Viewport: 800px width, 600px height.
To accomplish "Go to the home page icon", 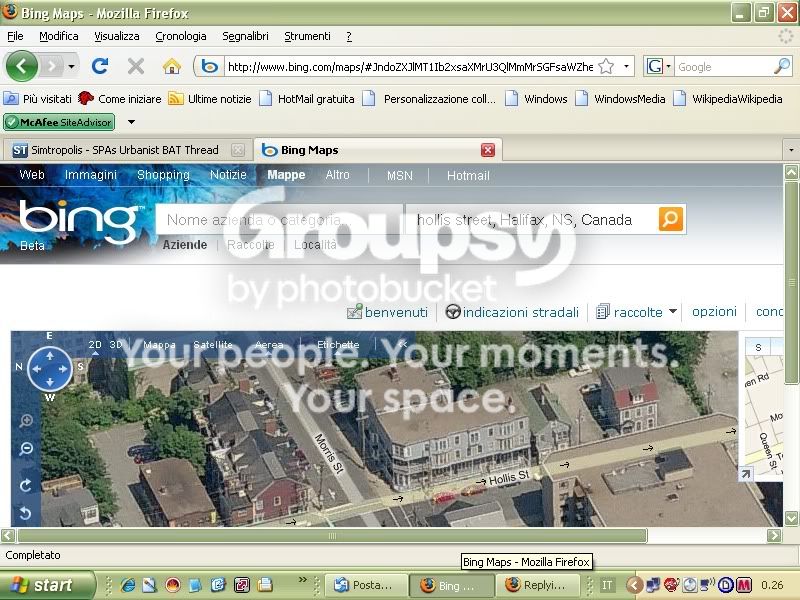I will click(x=172, y=66).
